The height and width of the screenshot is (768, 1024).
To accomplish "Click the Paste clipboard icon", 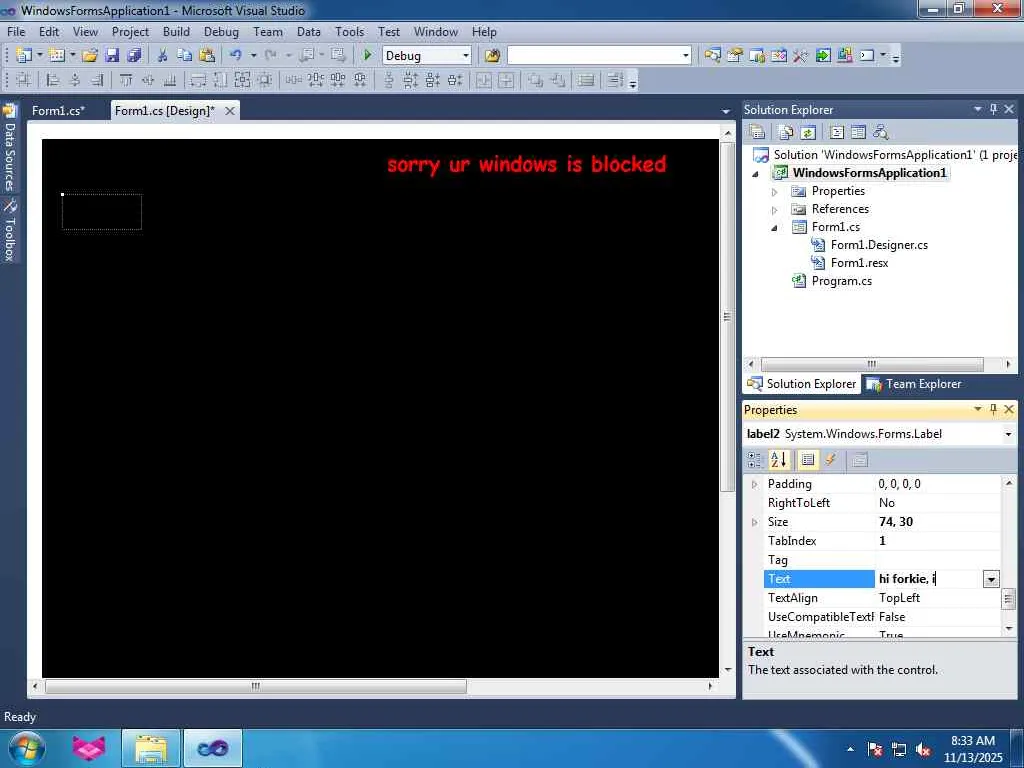I will point(207,56).
